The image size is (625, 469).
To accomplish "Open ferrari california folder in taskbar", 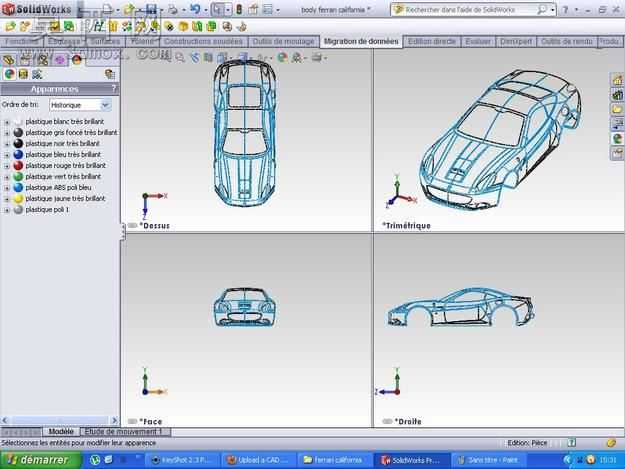I will [x=334, y=460].
